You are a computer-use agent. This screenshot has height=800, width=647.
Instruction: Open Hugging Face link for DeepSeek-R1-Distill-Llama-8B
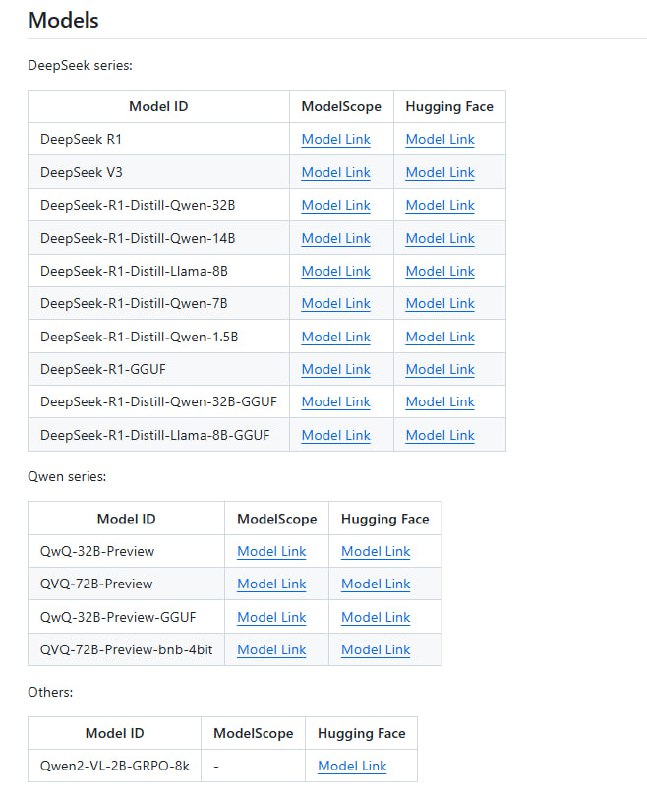tap(440, 272)
